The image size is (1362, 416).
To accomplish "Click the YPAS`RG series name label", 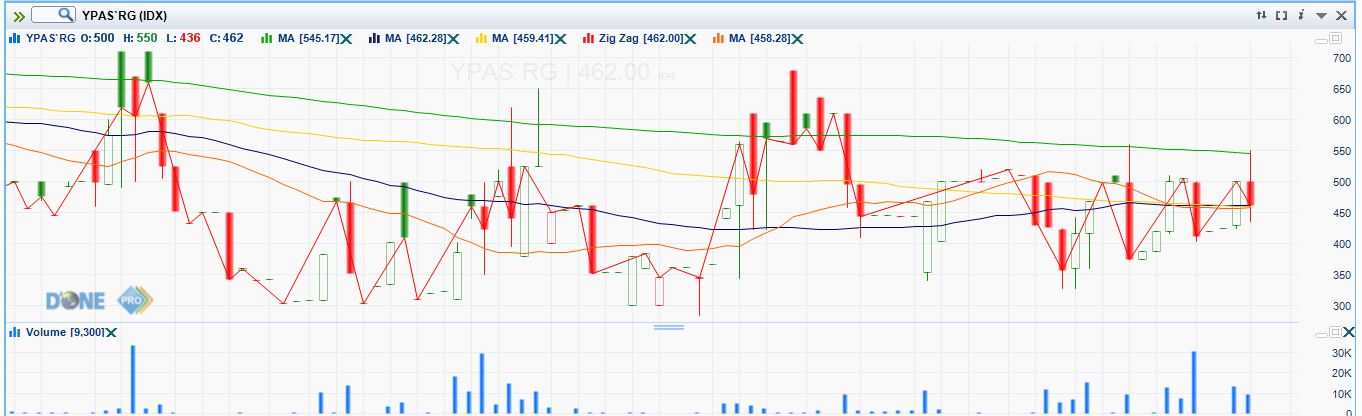I will point(50,38).
